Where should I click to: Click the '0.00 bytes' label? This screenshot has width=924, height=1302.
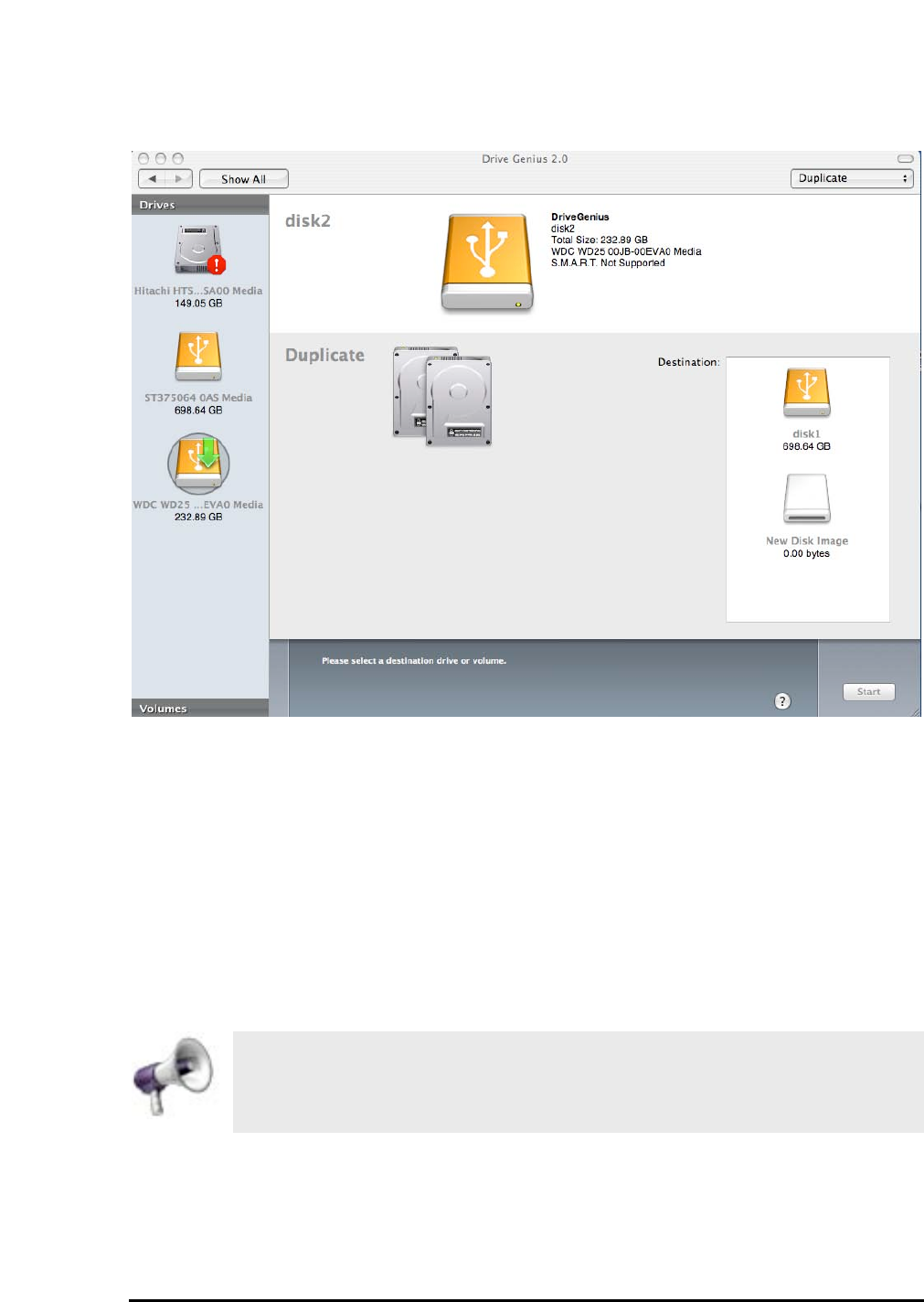coord(806,554)
